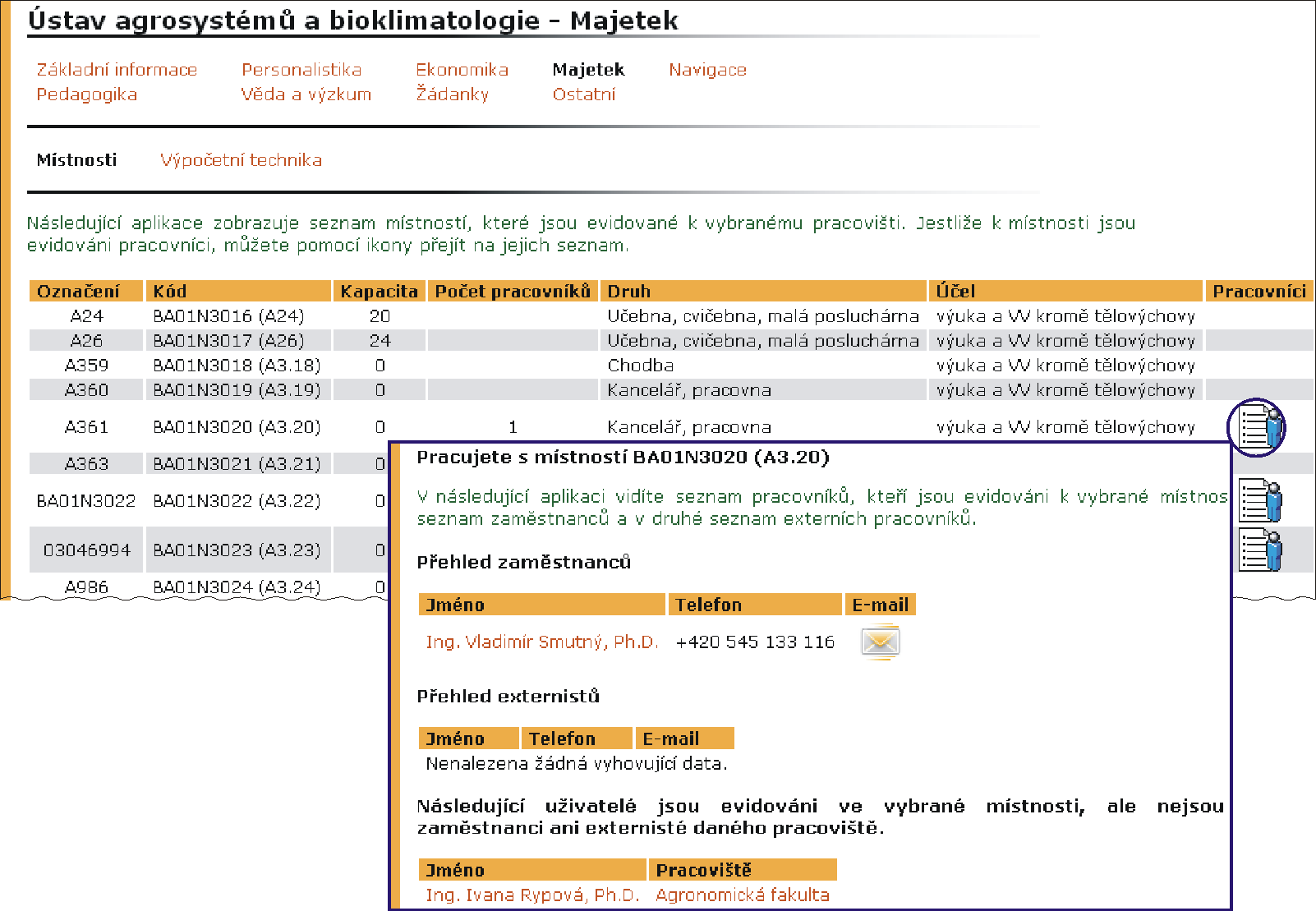The height and width of the screenshot is (911, 1316).
Task: Click Pracujete s místností BA01N3020 heading
Action: point(623,458)
